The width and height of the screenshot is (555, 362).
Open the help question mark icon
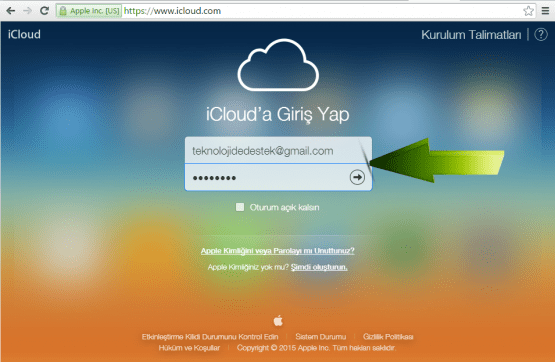541,35
